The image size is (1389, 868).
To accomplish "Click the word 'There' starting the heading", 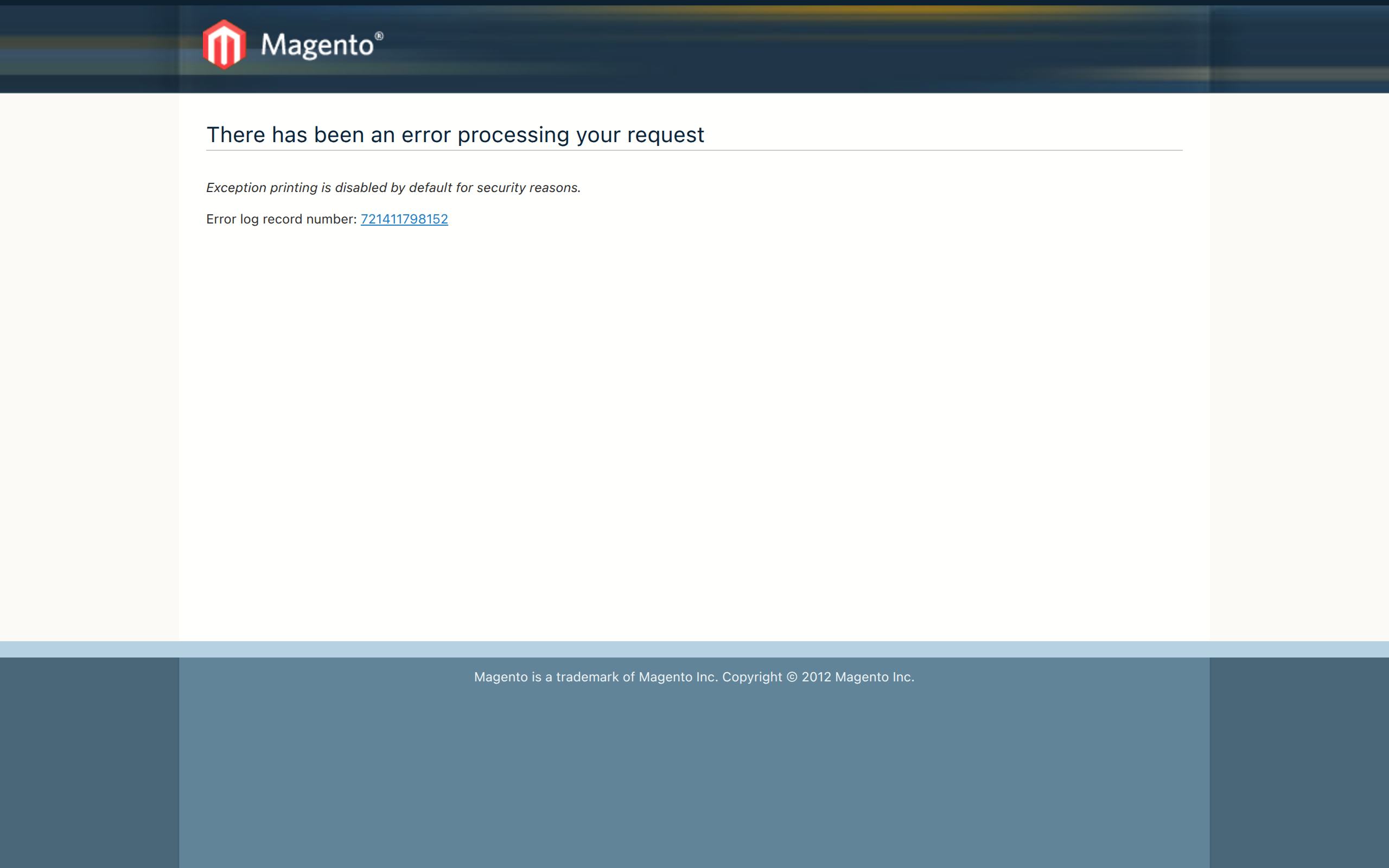I will click(235, 135).
